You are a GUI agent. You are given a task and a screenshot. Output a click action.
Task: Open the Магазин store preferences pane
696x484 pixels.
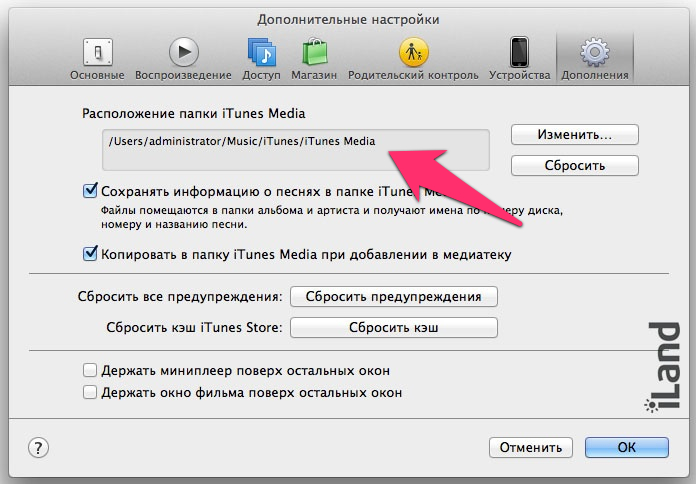pos(314,60)
